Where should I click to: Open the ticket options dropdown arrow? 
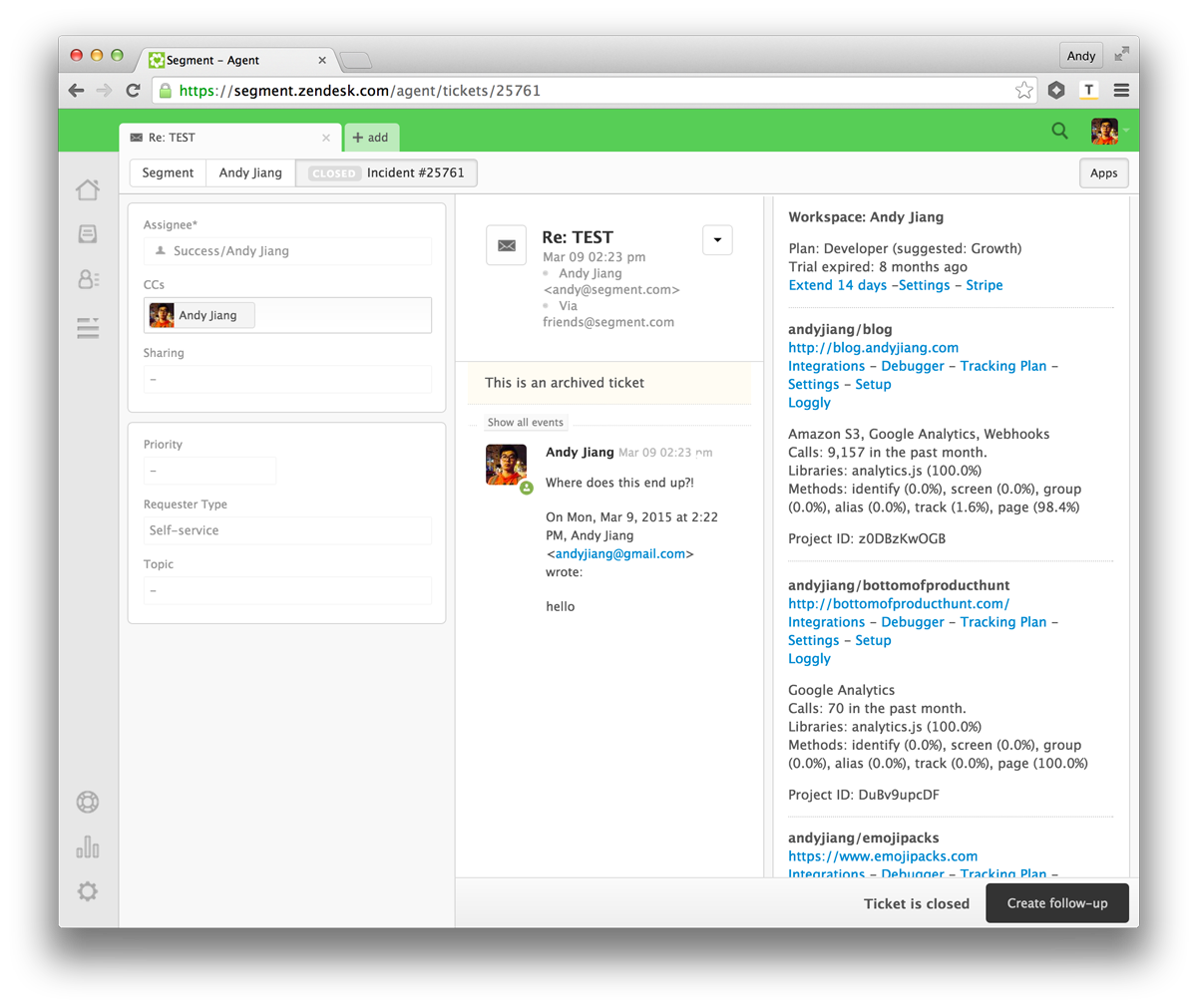coord(717,240)
